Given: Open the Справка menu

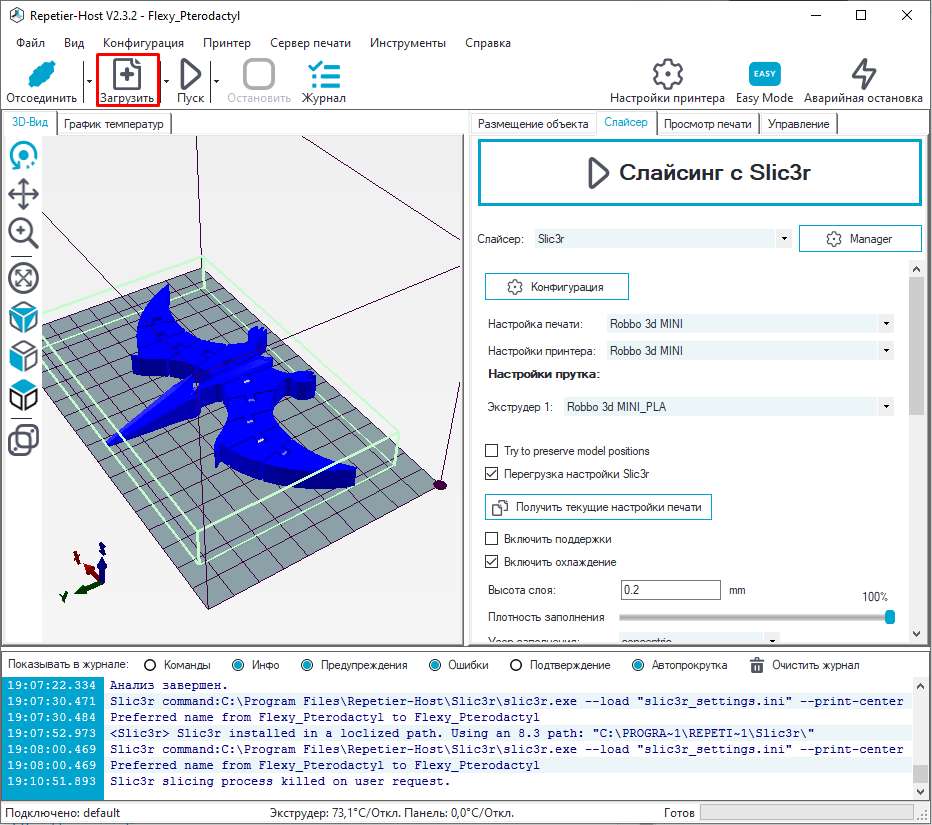Looking at the screenshot, I should point(487,43).
